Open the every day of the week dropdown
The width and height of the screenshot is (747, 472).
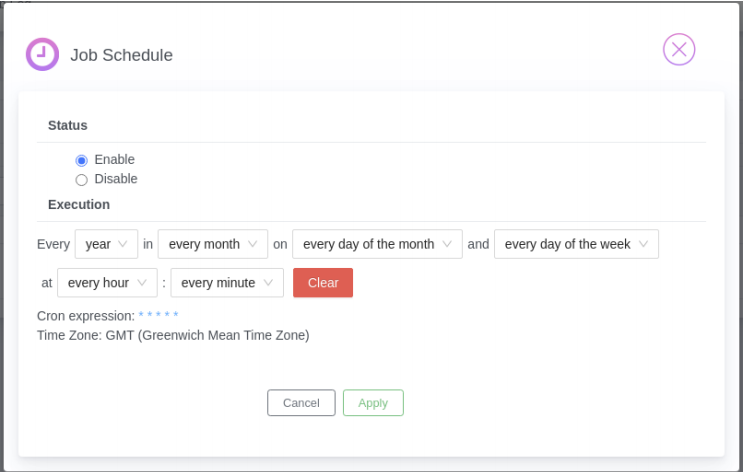click(576, 244)
